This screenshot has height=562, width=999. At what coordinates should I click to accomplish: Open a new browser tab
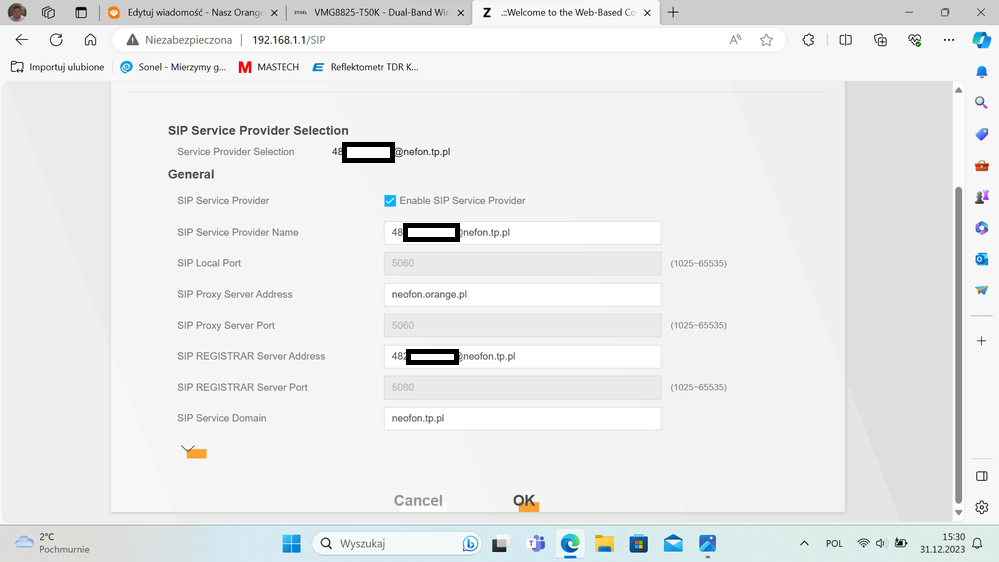tap(673, 13)
